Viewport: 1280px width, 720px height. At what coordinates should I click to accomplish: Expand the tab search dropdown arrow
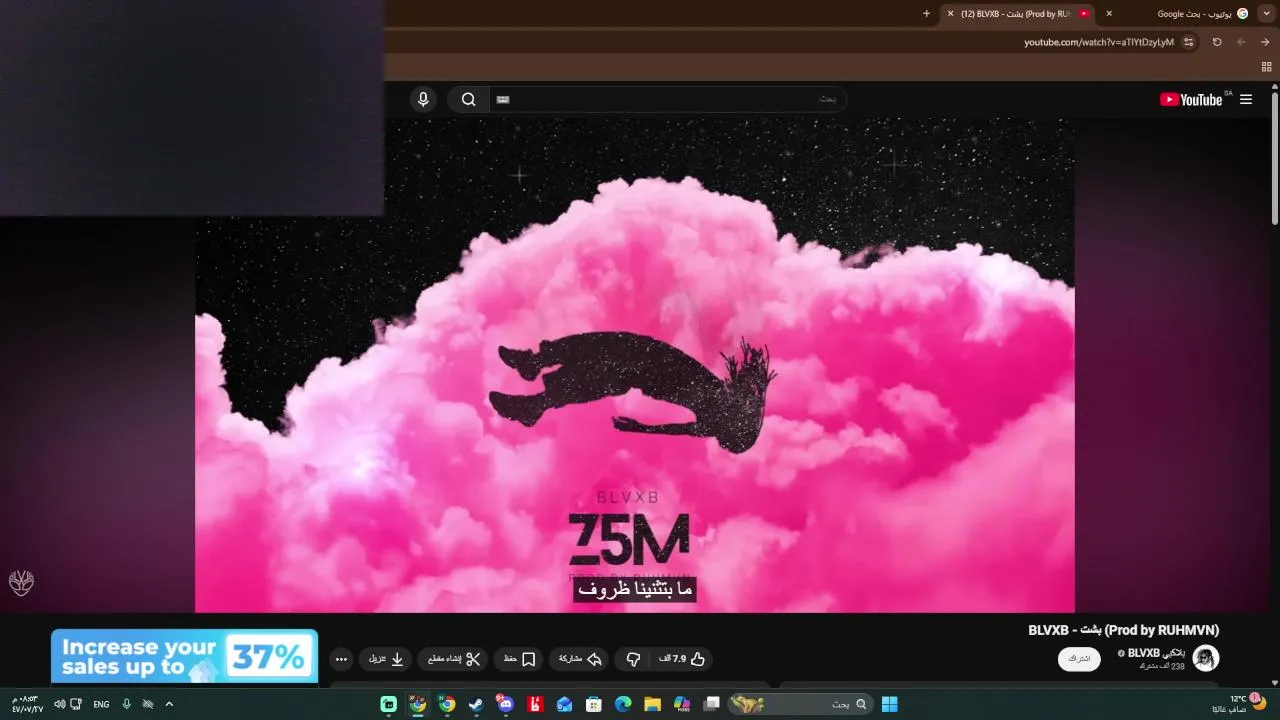(1266, 14)
